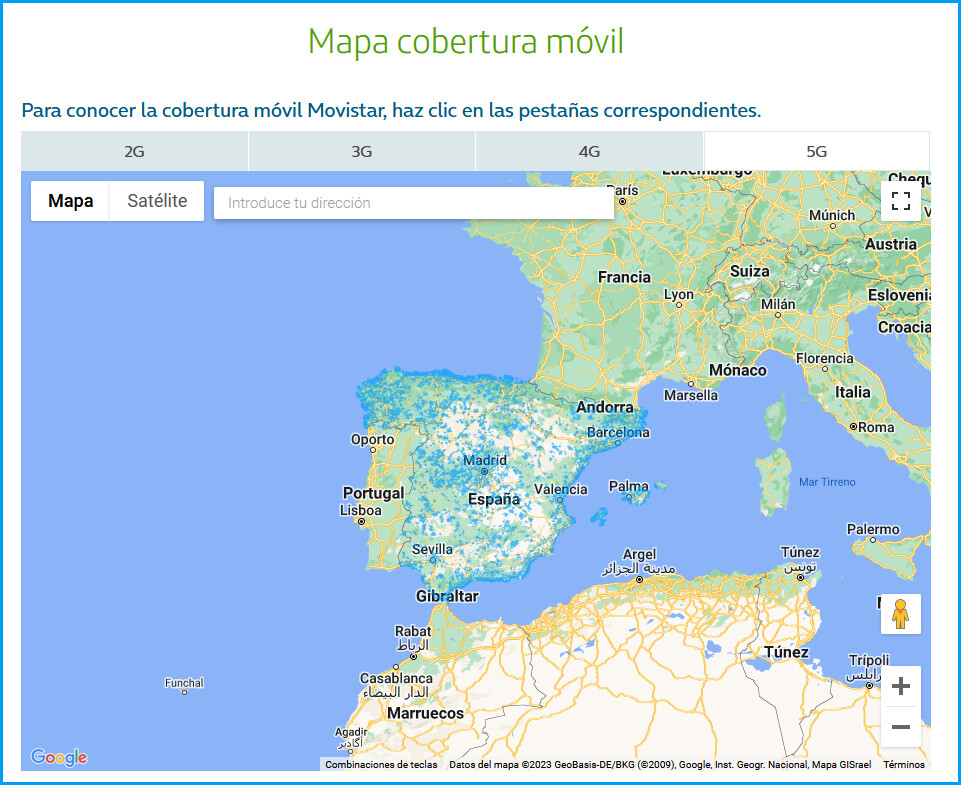Viewport: 961px width, 785px height.
Task: Click the Marsella city label
Action: 691,395
